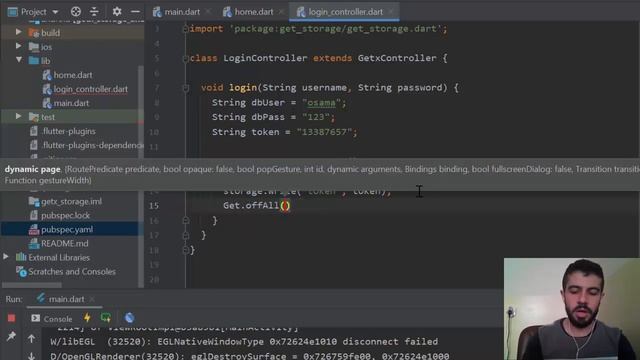
Task: Click the Scratches and Consoles icon
Action: 21,271
